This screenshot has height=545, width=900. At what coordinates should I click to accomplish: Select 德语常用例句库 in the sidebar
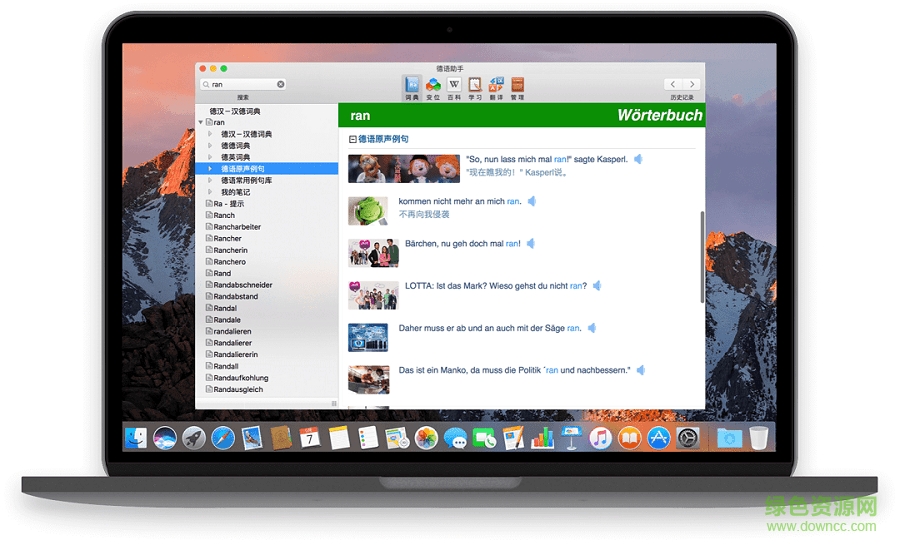point(246,181)
